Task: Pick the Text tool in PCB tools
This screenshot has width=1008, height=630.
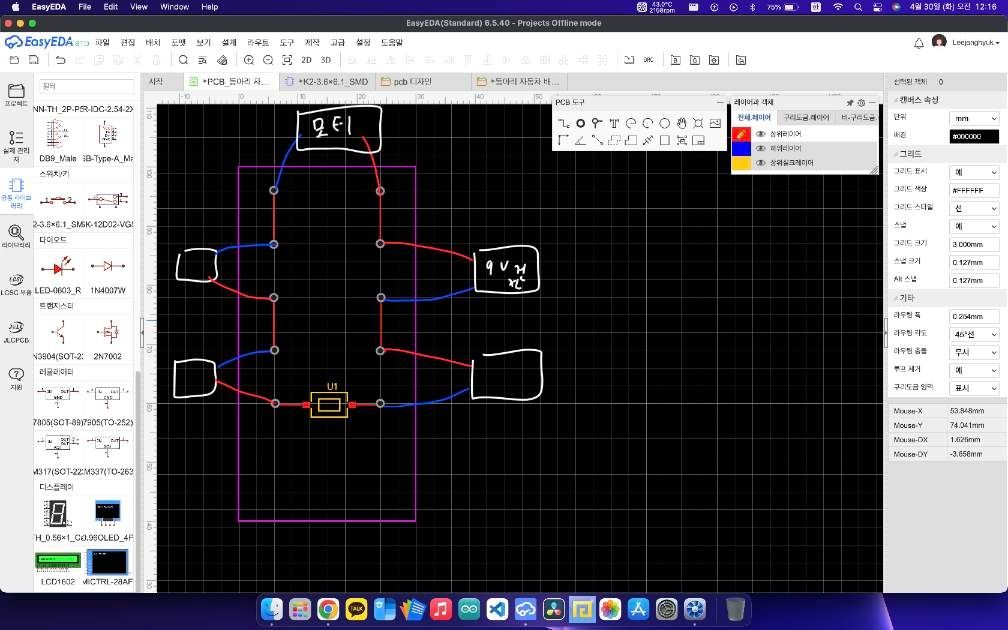Action: coord(614,123)
